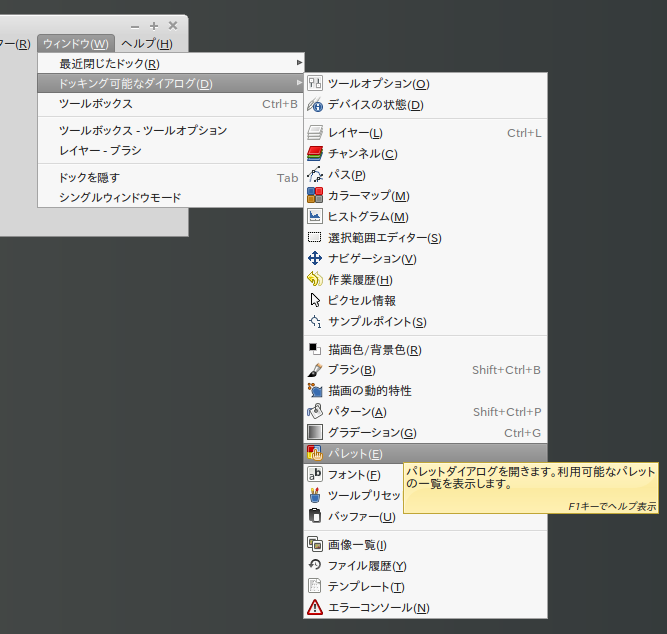This screenshot has width=667, height=634.
Task: Minimize the window with the dash button
Action: 135,27
